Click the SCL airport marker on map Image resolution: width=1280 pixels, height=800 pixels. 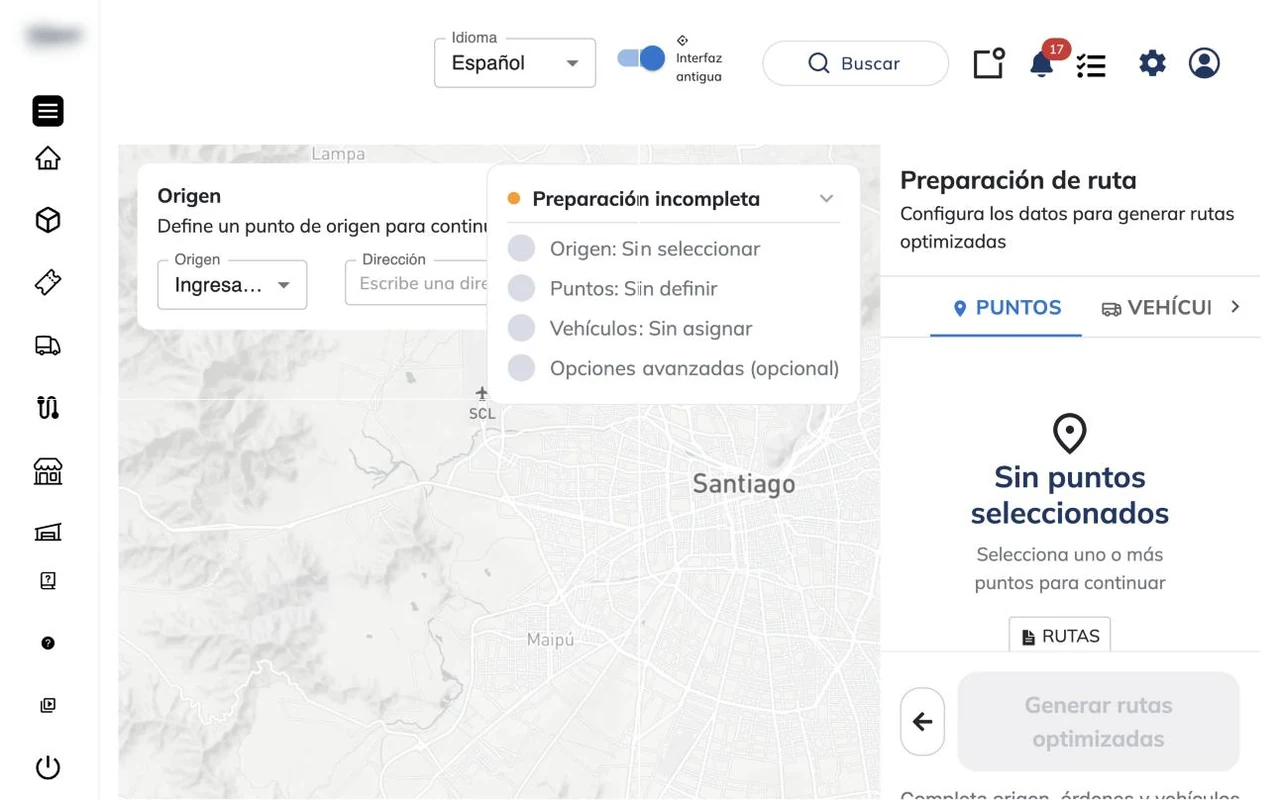coord(482,403)
